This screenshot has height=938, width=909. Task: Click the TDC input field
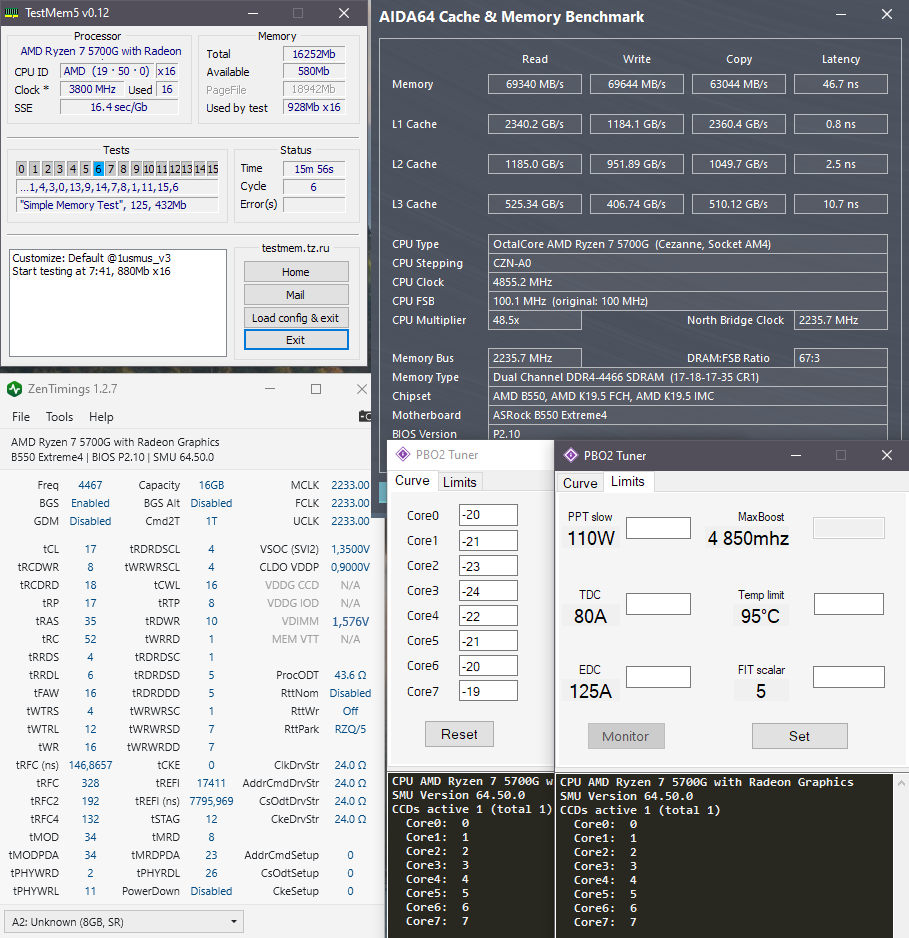(x=658, y=604)
